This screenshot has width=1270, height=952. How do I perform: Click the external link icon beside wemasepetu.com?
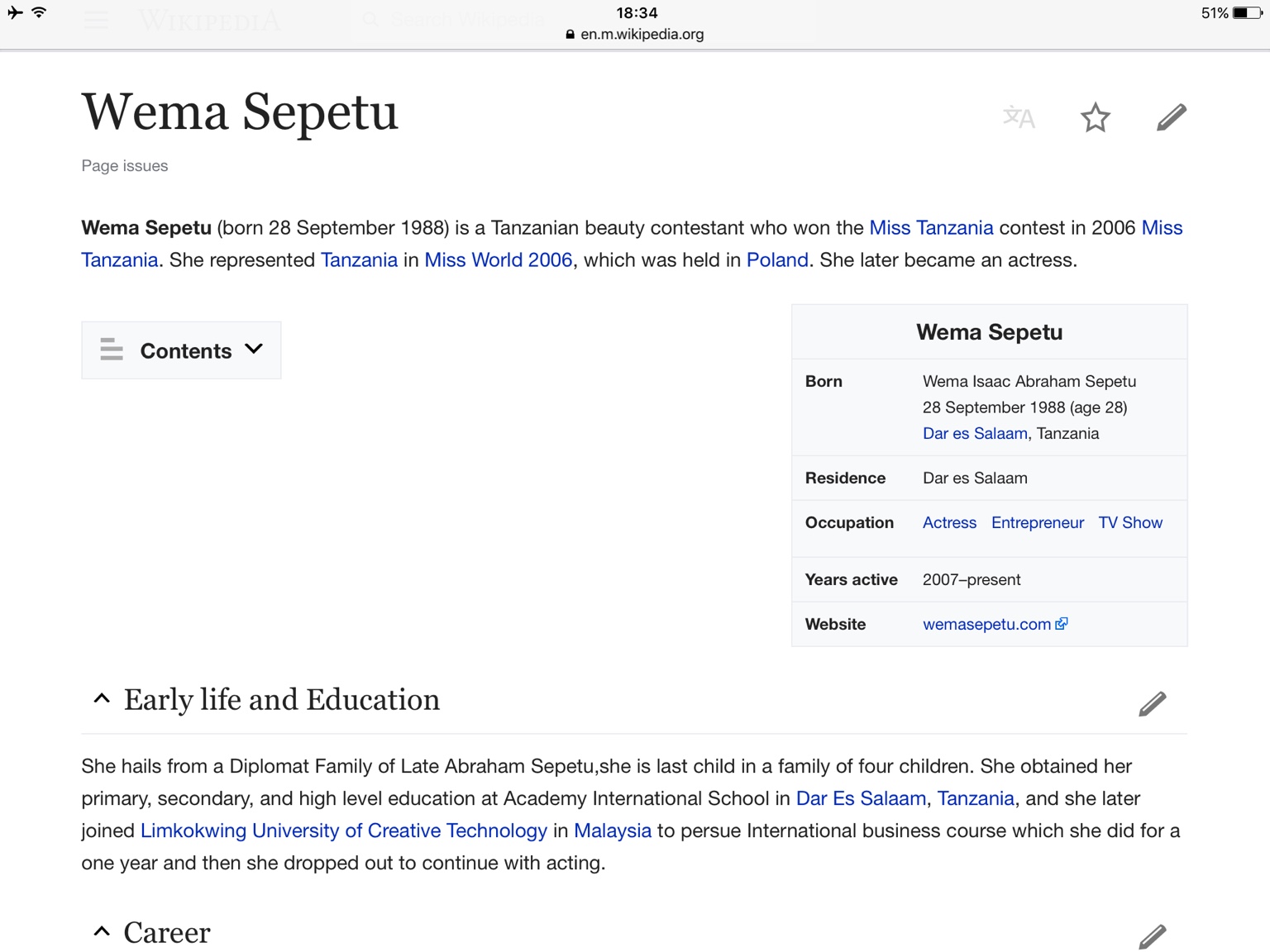(x=1062, y=624)
